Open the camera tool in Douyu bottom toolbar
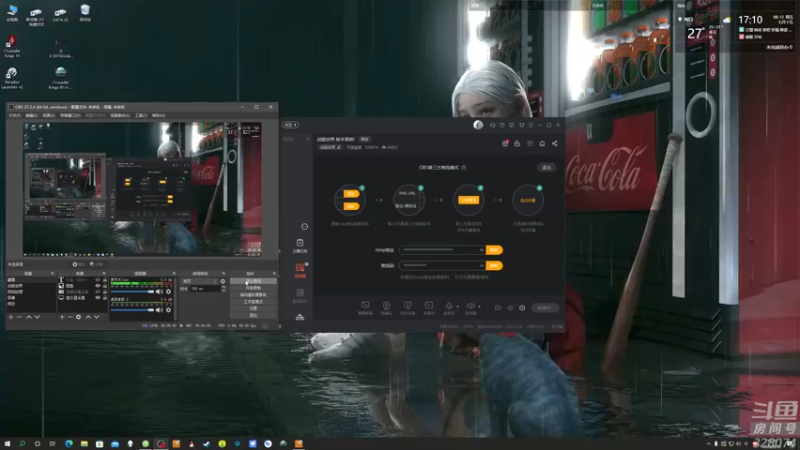Image resolution: width=800 pixels, height=450 pixels. pyautogui.click(x=386, y=306)
